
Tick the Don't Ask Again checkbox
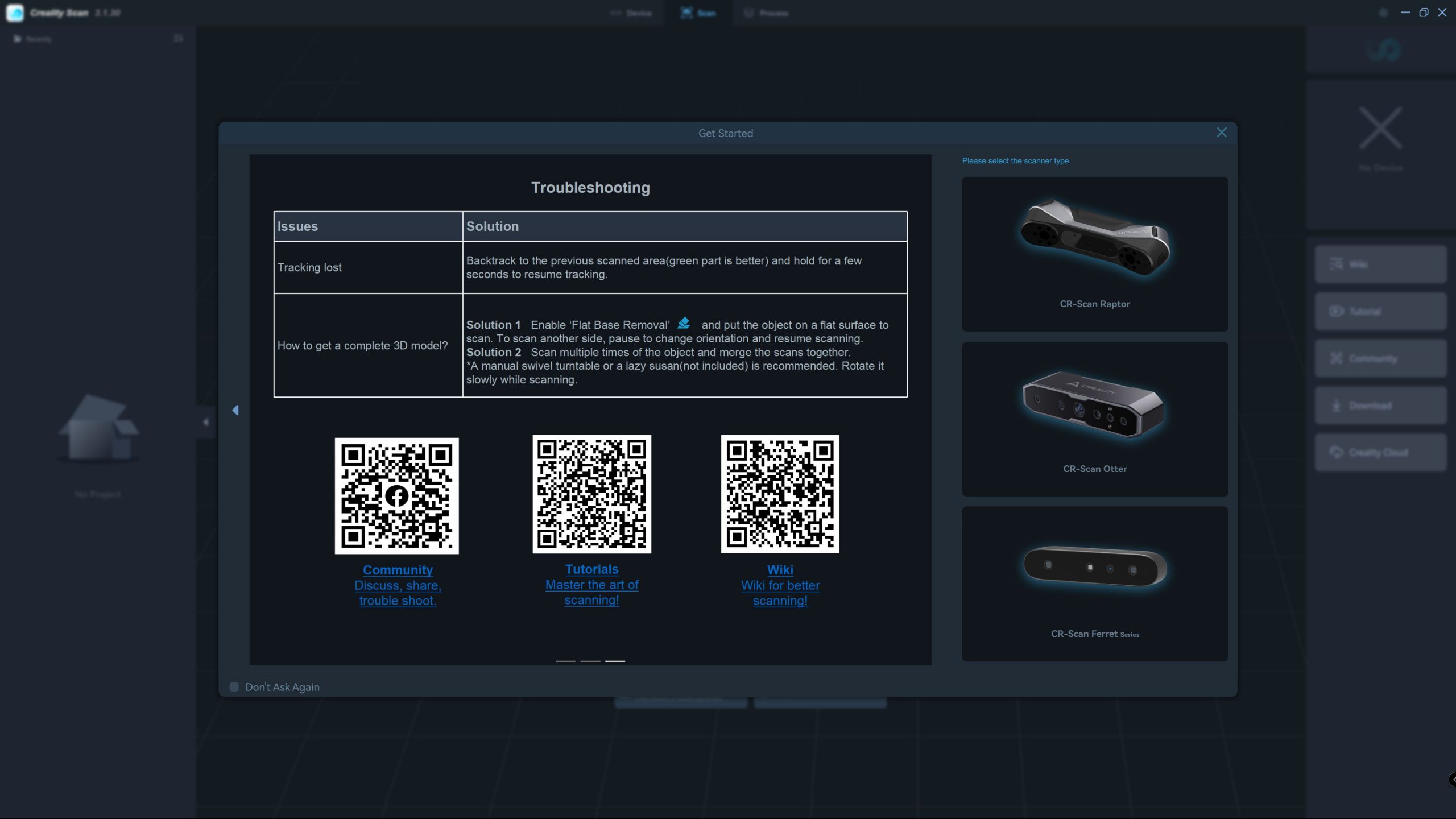(x=234, y=687)
